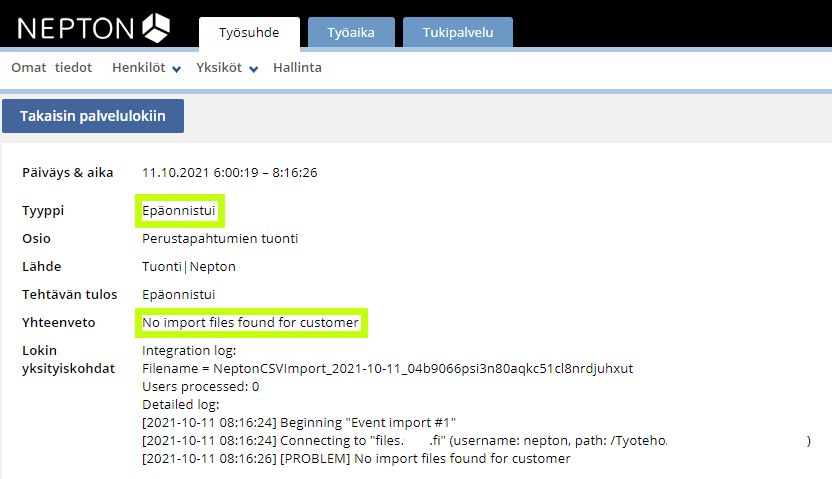Click Perustapahtumien tuonti text

pyautogui.click(x=220, y=239)
